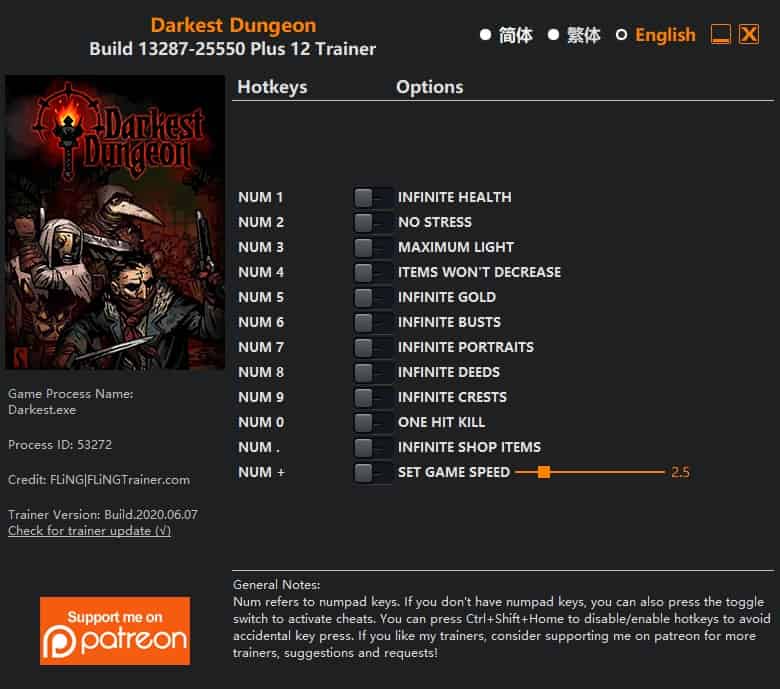Enable the Set Game Speed toggle
This screenshot has width=780, height=689.
pos(372,472)
